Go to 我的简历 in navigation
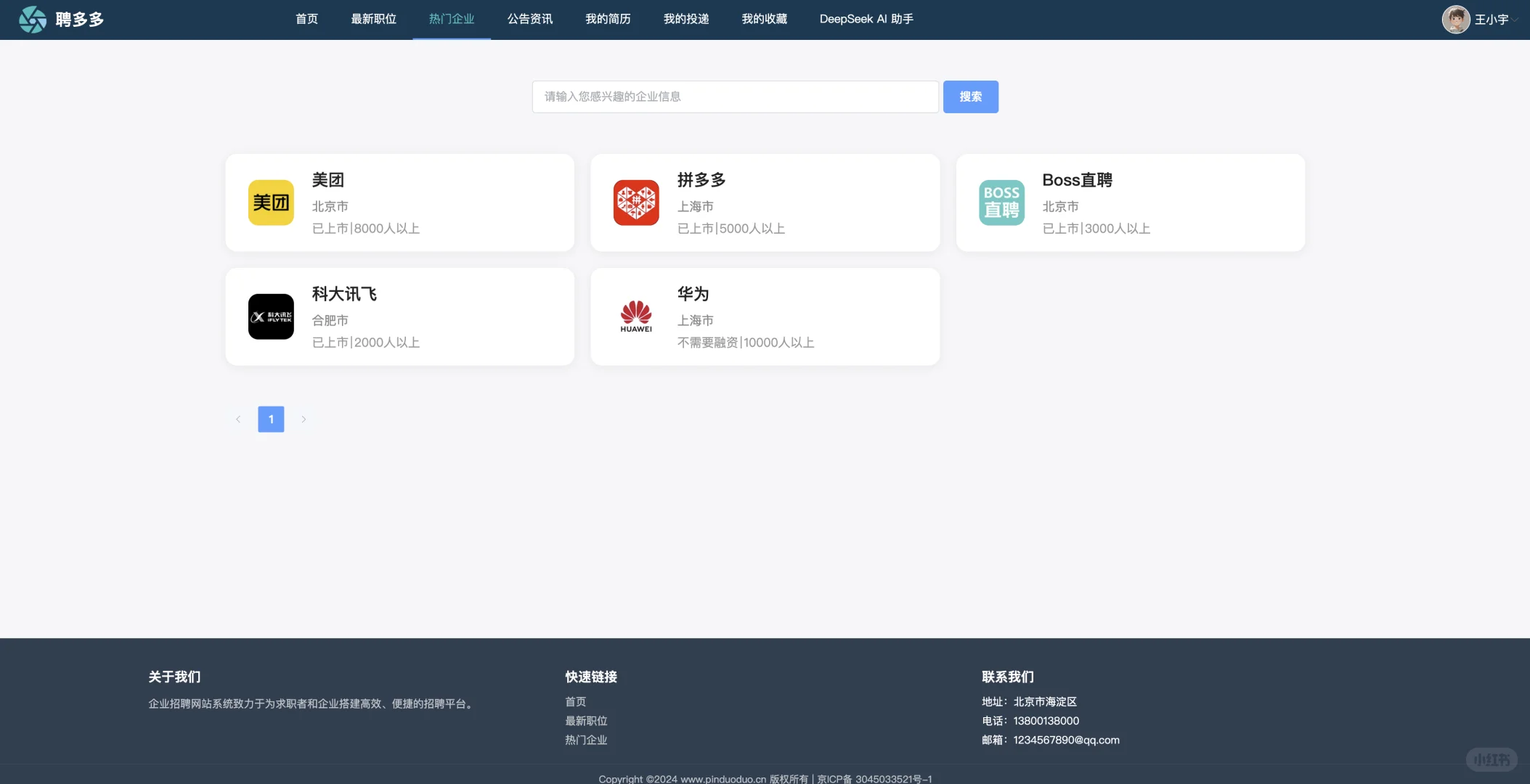 coord(608,19)
